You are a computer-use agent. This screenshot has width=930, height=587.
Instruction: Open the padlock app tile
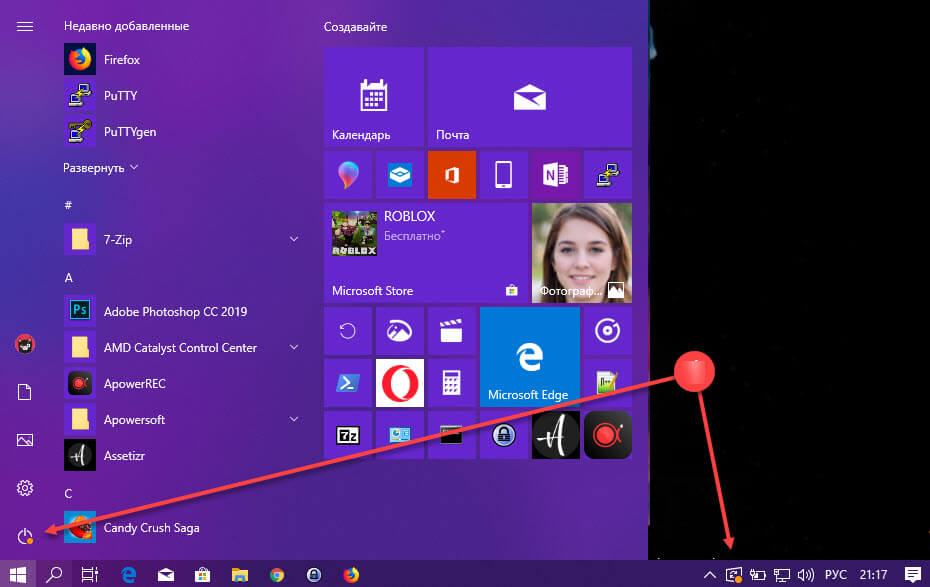(504, 435)
